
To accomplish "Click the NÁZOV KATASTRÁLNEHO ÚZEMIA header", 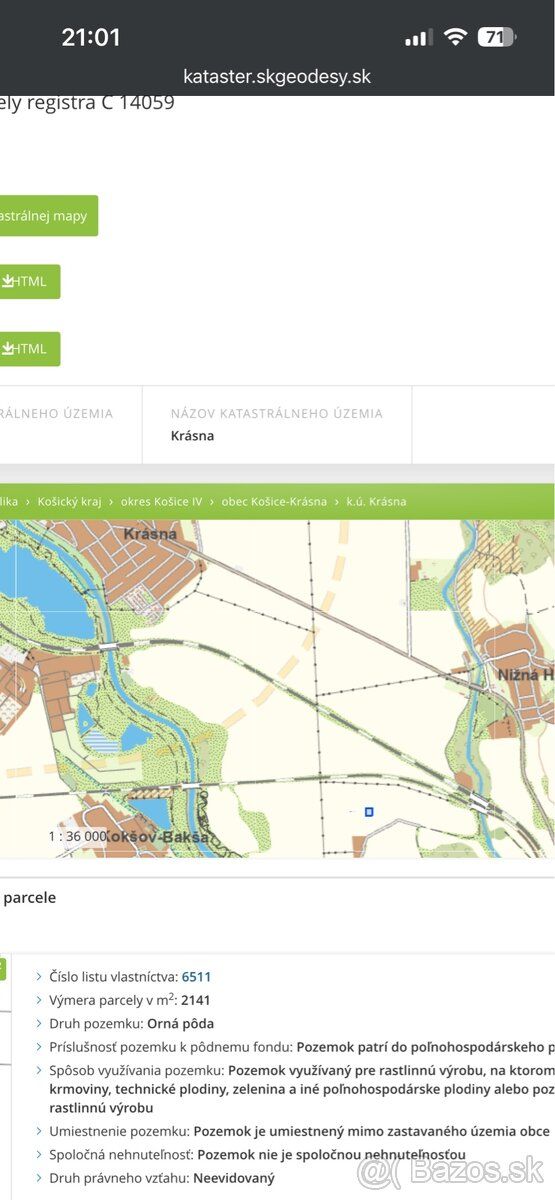I will [277, 413].
